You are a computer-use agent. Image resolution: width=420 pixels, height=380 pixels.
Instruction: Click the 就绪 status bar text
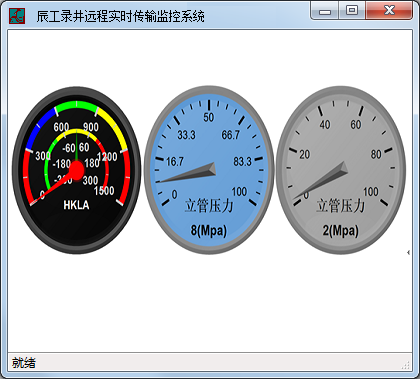(x=24, y=363)
